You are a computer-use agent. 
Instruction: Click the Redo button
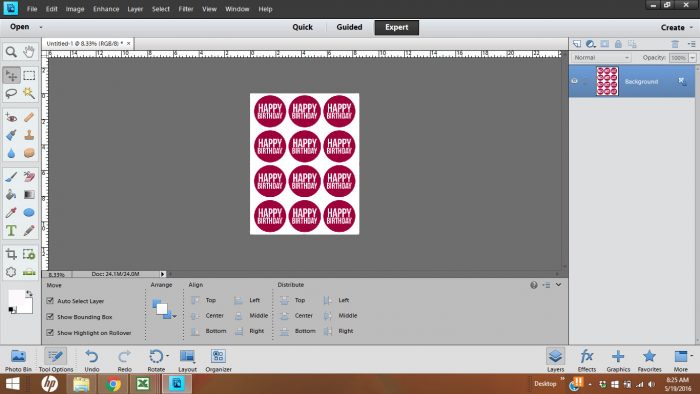click(125, 361)
